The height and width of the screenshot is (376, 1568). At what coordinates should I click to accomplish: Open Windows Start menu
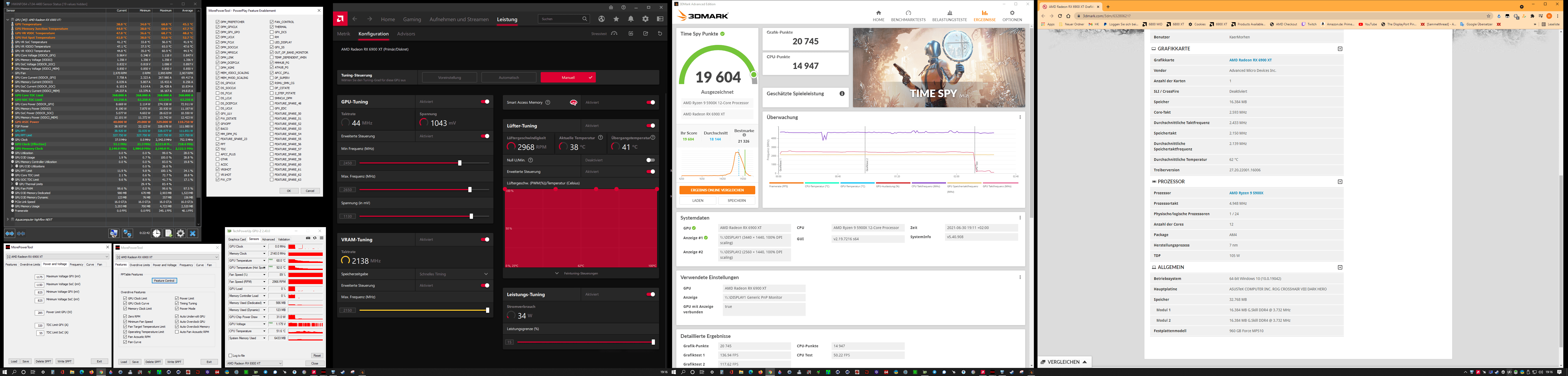pyautogui.click(x=5, y=372)
